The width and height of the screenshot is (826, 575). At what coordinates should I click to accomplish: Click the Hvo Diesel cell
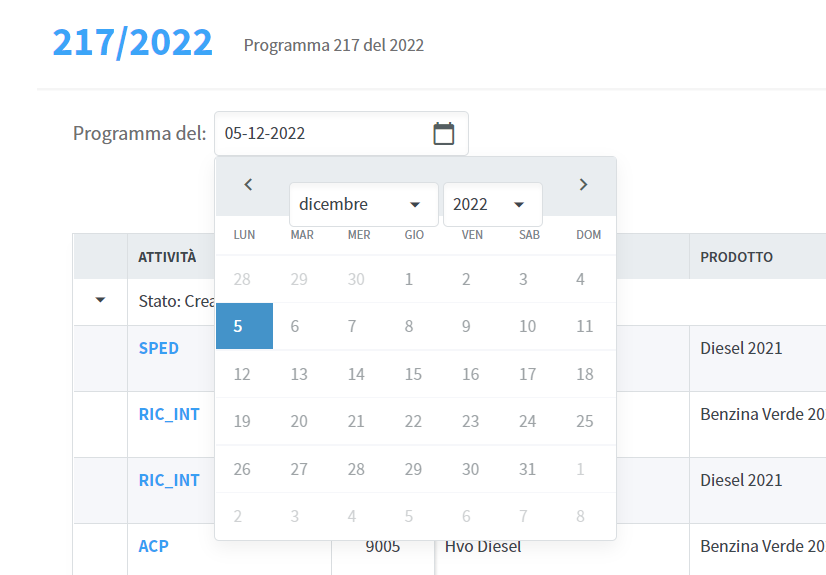pyautogui.click(x=483, y=546)
